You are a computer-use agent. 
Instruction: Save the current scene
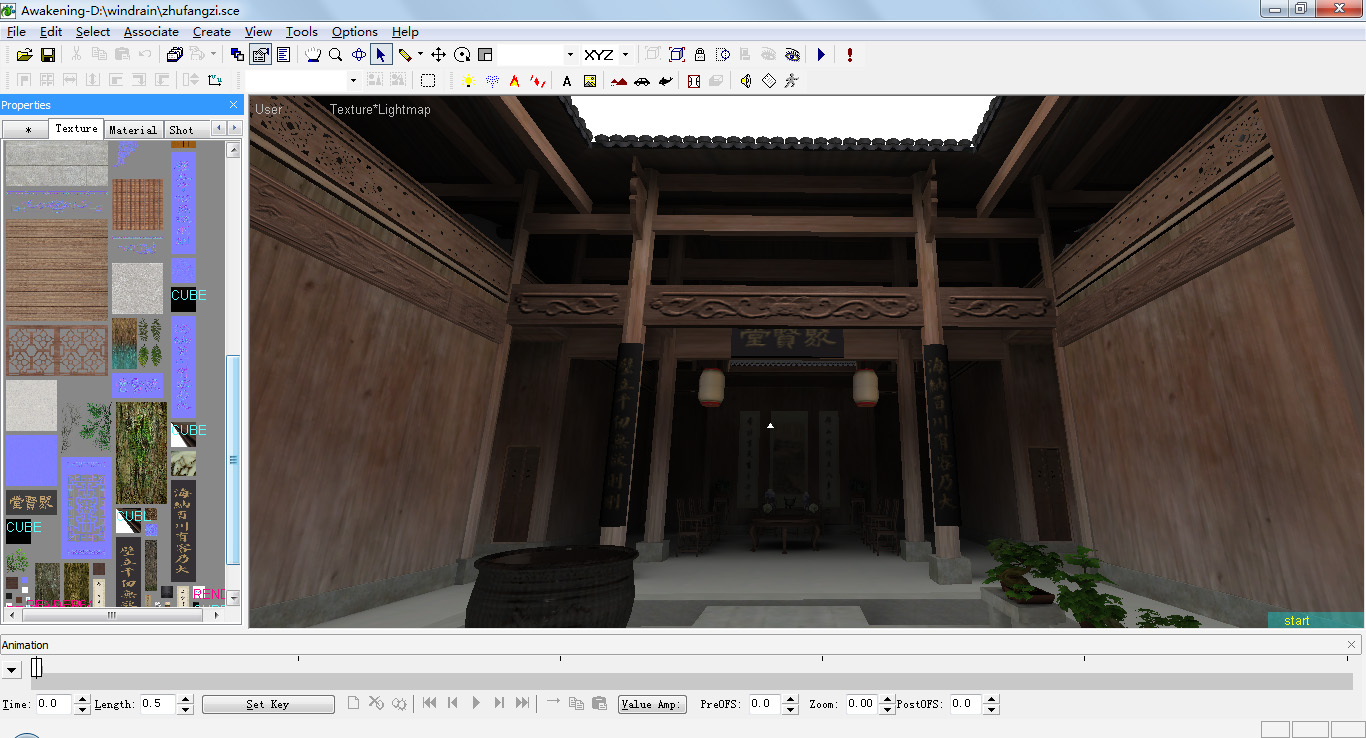tap(47, 54)
